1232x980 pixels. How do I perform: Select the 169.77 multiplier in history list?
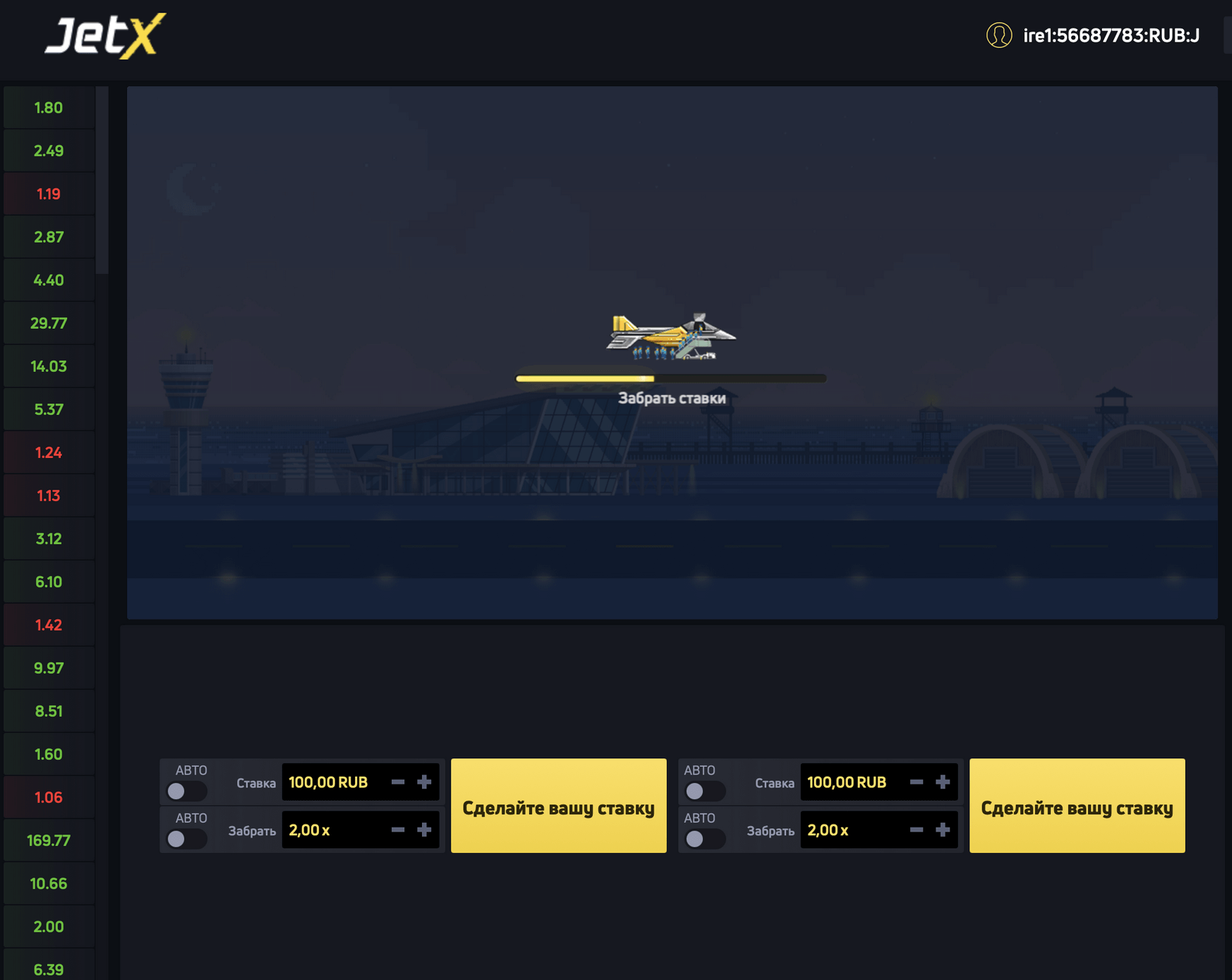tap(49, 841)
